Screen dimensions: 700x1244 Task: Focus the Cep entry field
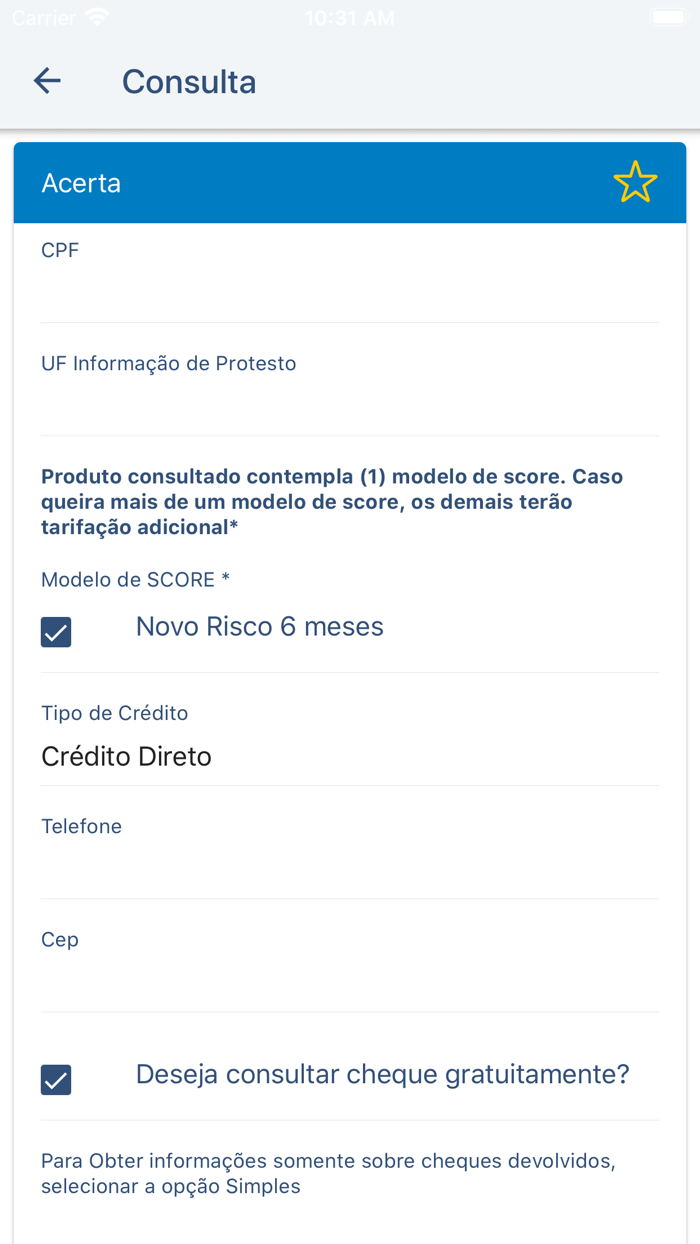(x=350, y=975)
